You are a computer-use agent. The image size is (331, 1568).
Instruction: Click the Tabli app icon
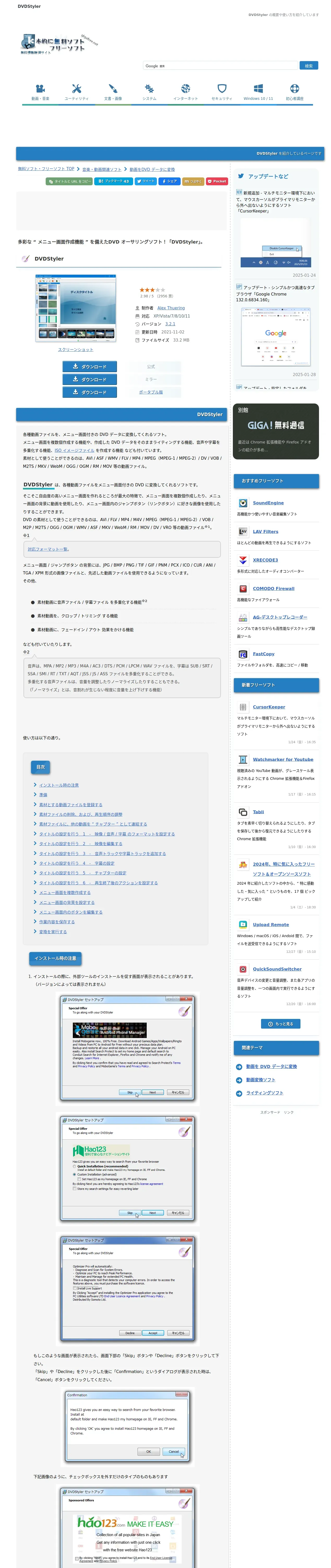[x=243, y=812]
